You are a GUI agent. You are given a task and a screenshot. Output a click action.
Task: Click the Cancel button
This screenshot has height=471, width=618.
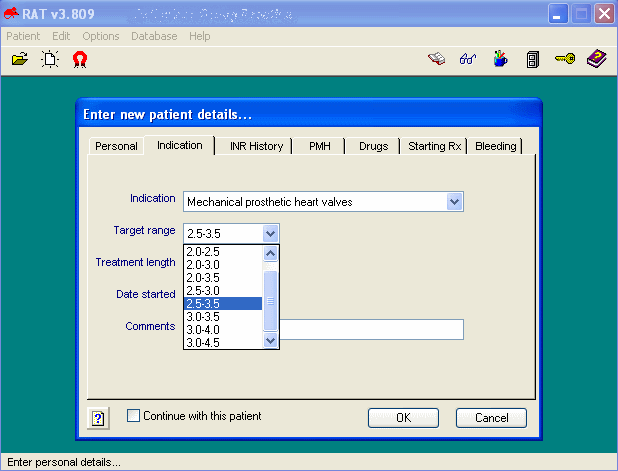[x=491, y=418]
